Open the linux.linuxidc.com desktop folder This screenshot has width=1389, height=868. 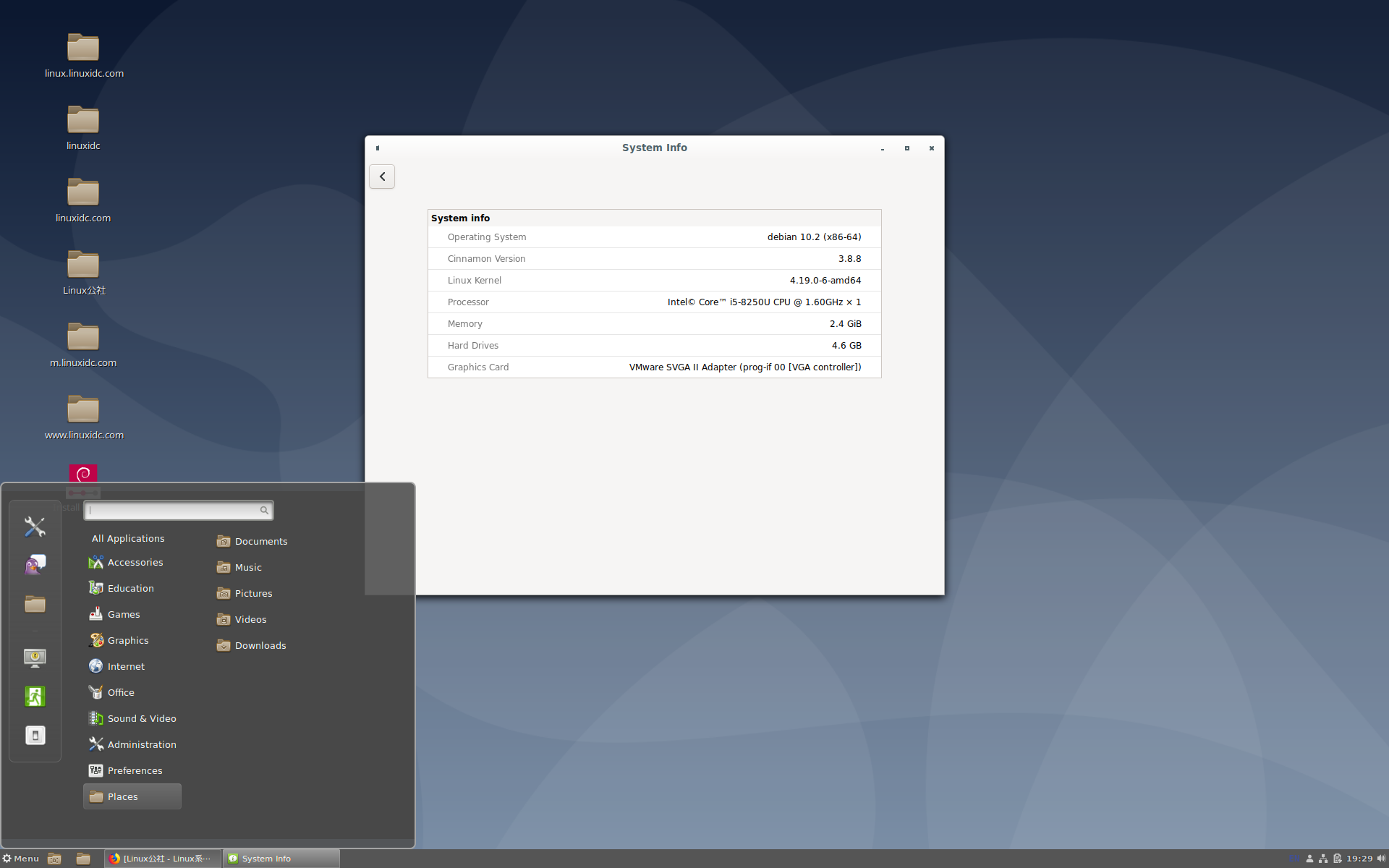click(x=84, y=56)
